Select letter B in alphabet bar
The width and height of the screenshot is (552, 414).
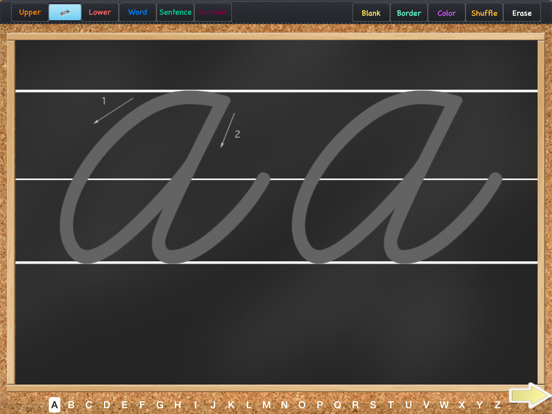click(x=71, y=405)
